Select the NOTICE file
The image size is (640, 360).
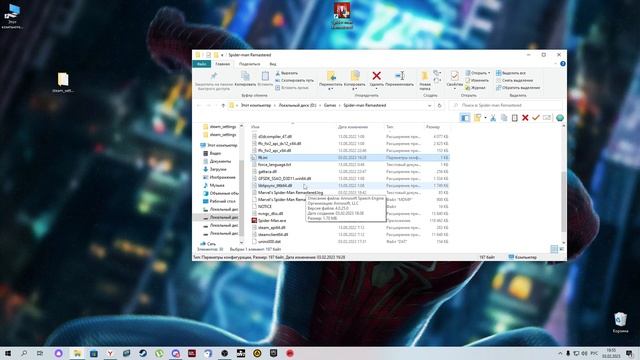tap(265, 207)
